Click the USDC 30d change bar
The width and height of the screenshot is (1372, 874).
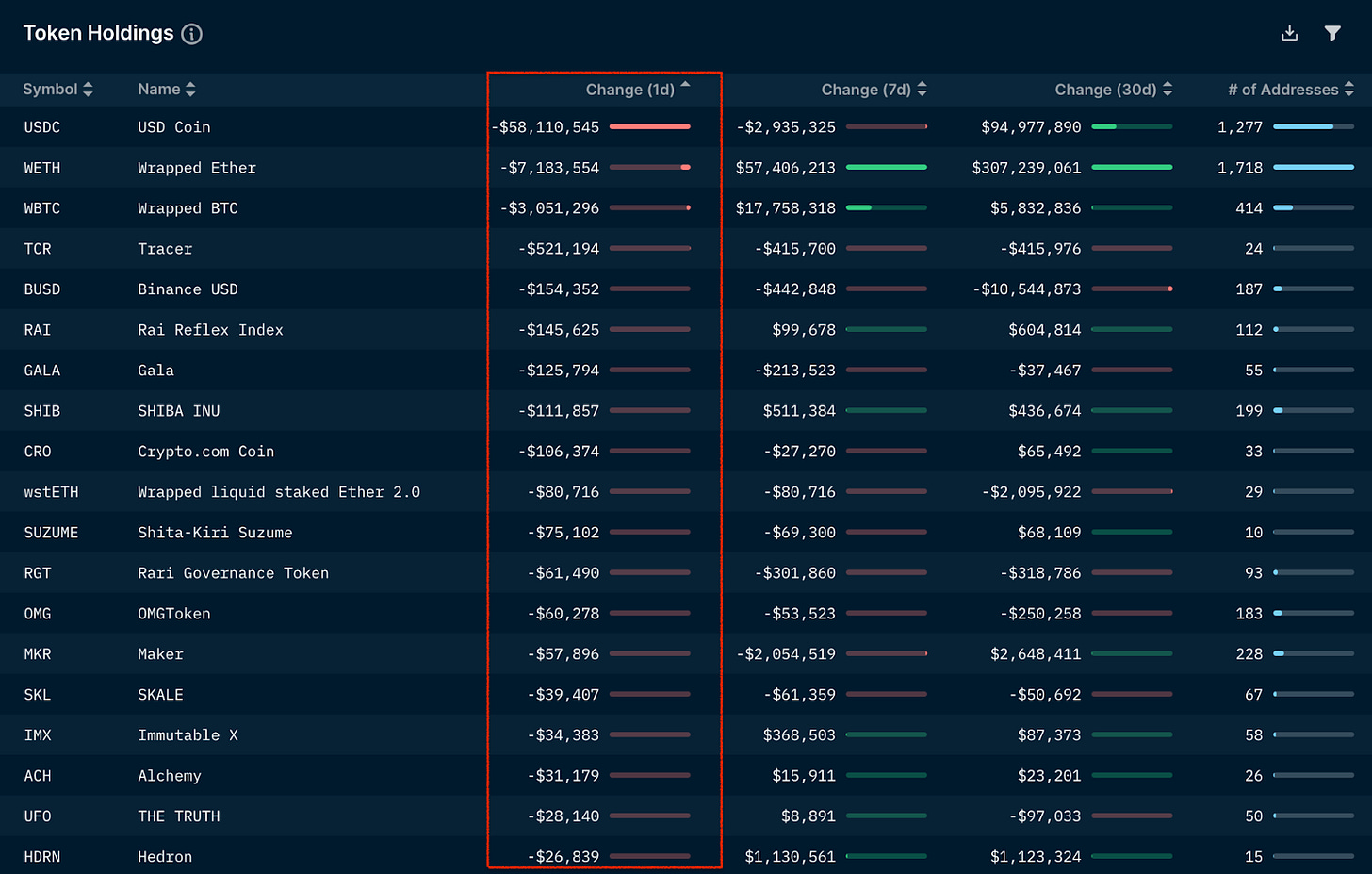coord(1132,126)
